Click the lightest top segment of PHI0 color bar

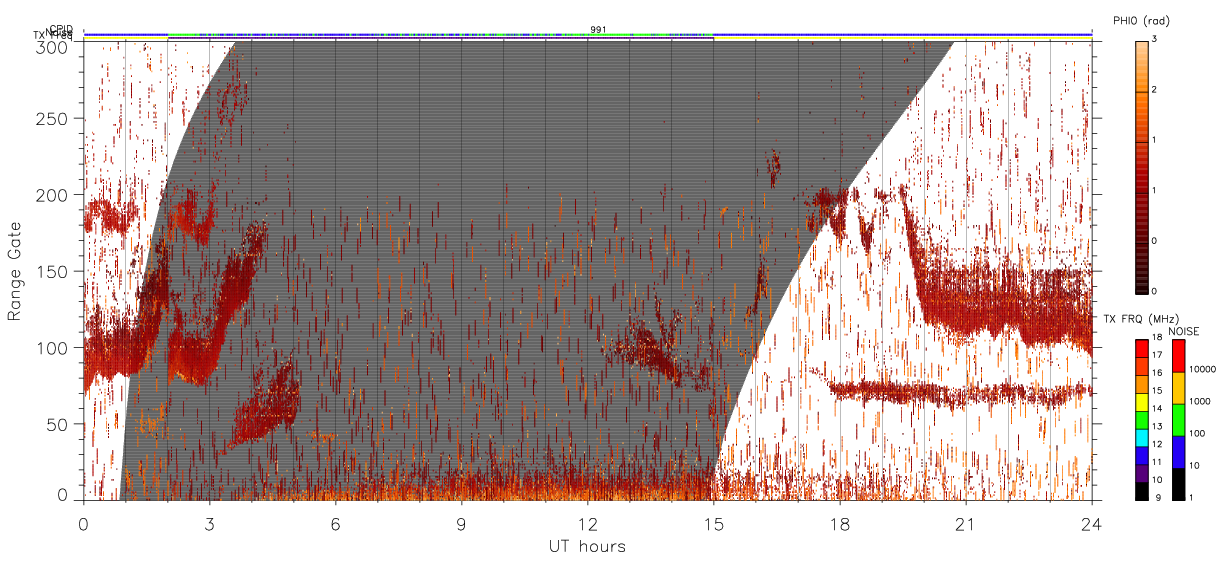pyautogui.click(x=1141, y=67)
